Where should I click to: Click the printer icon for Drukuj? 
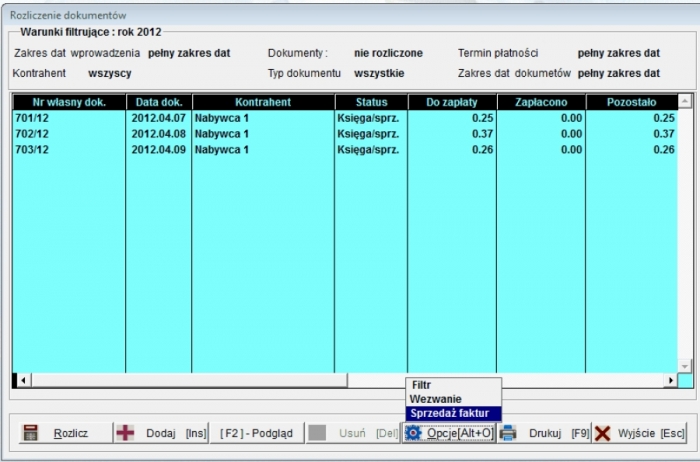pos(508,433)
